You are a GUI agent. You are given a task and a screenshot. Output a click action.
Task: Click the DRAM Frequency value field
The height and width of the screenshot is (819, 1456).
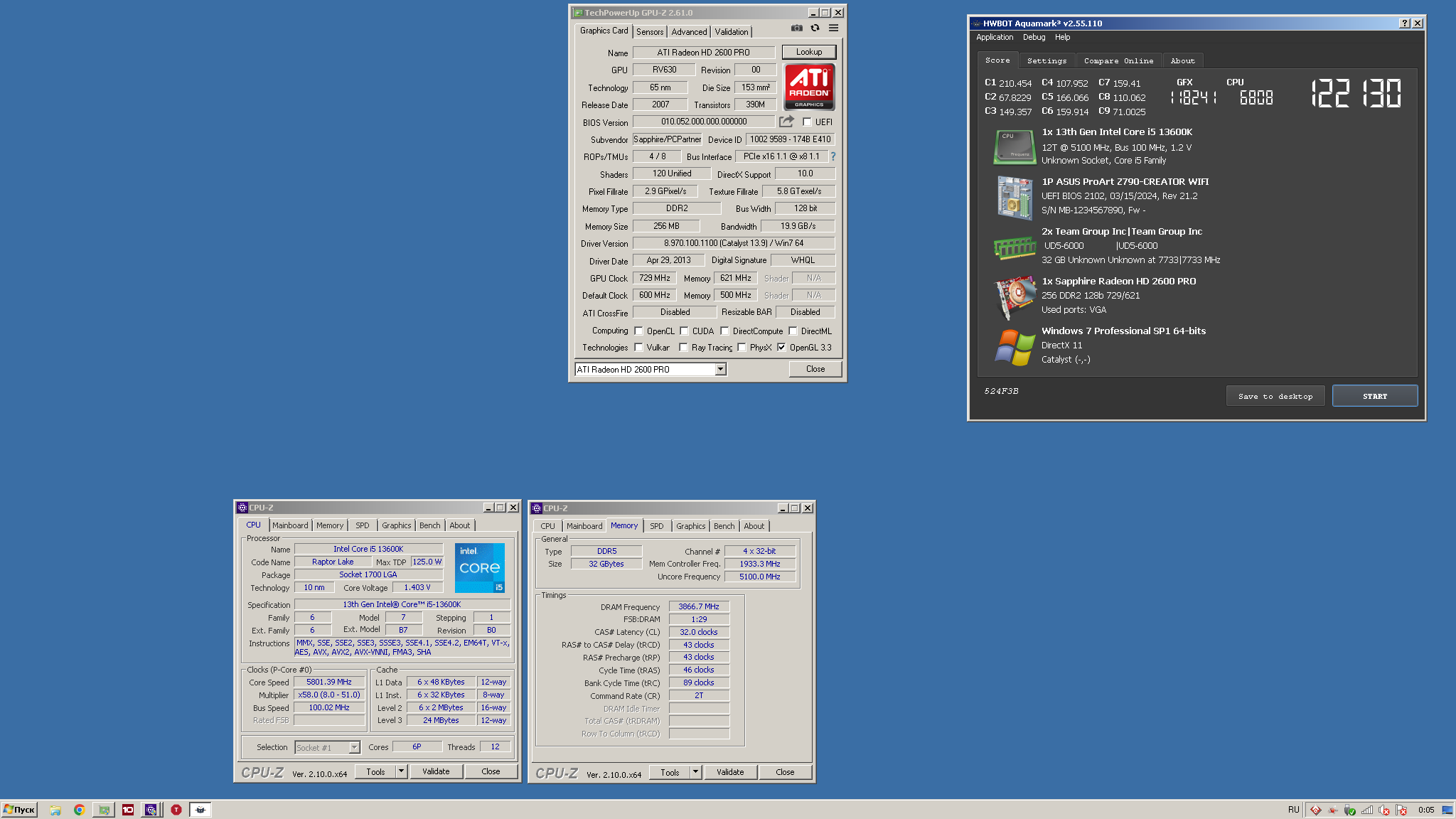pyautogui.click(x=699, y=607)
